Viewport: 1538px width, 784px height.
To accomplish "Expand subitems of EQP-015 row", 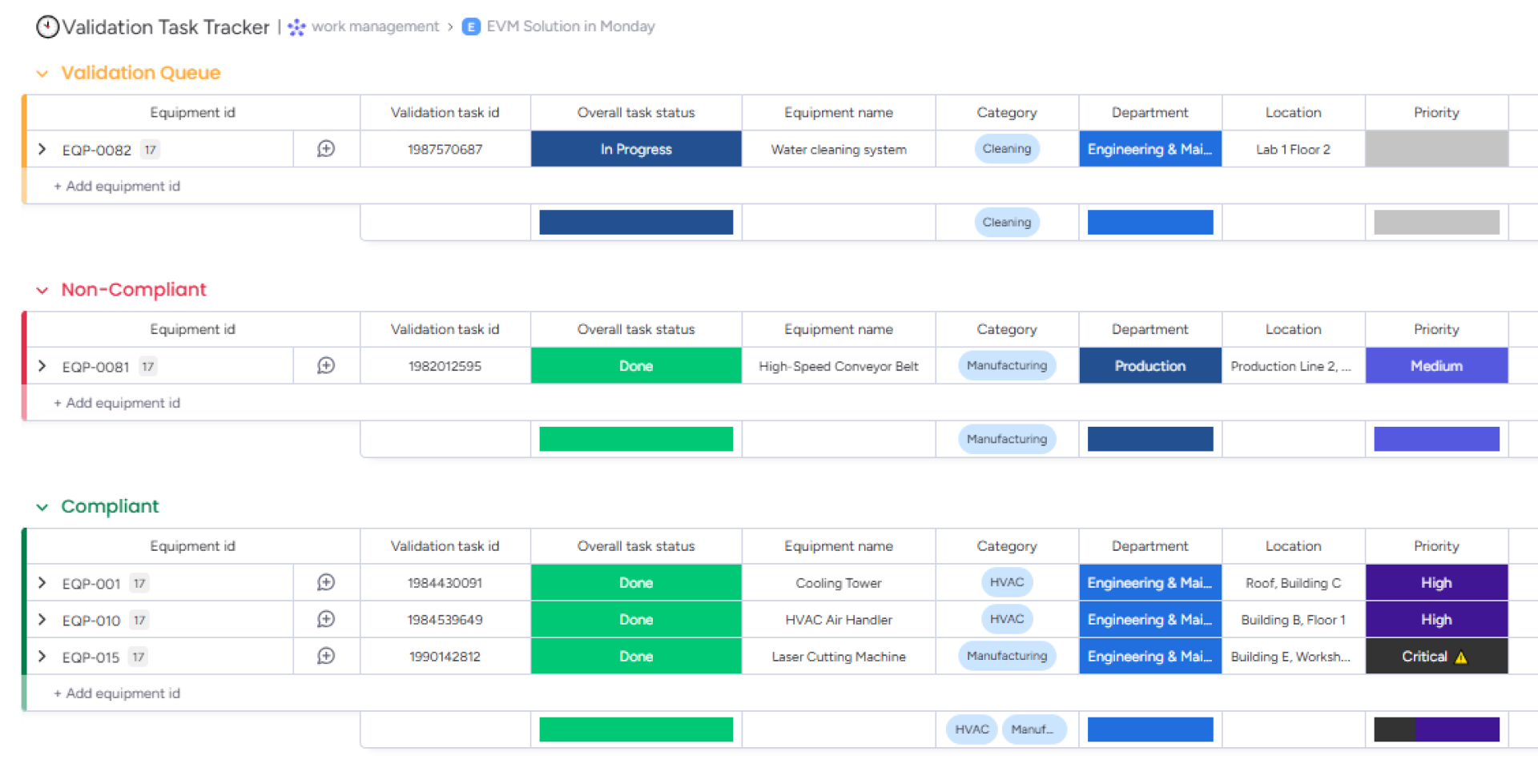I will pyautogui.click(x=42, y=657).
